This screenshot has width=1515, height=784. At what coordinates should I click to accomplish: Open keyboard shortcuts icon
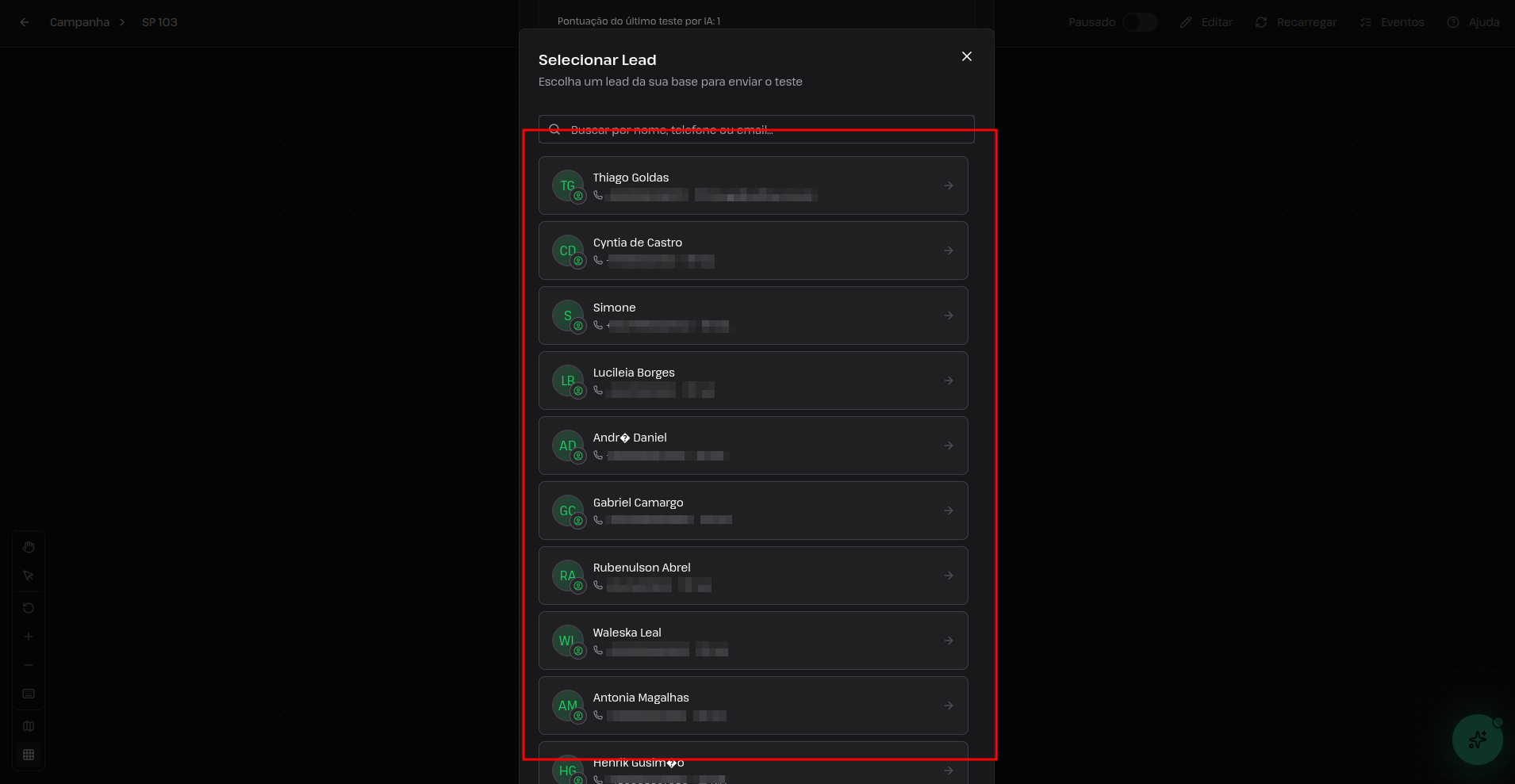[x=29, y=694]
